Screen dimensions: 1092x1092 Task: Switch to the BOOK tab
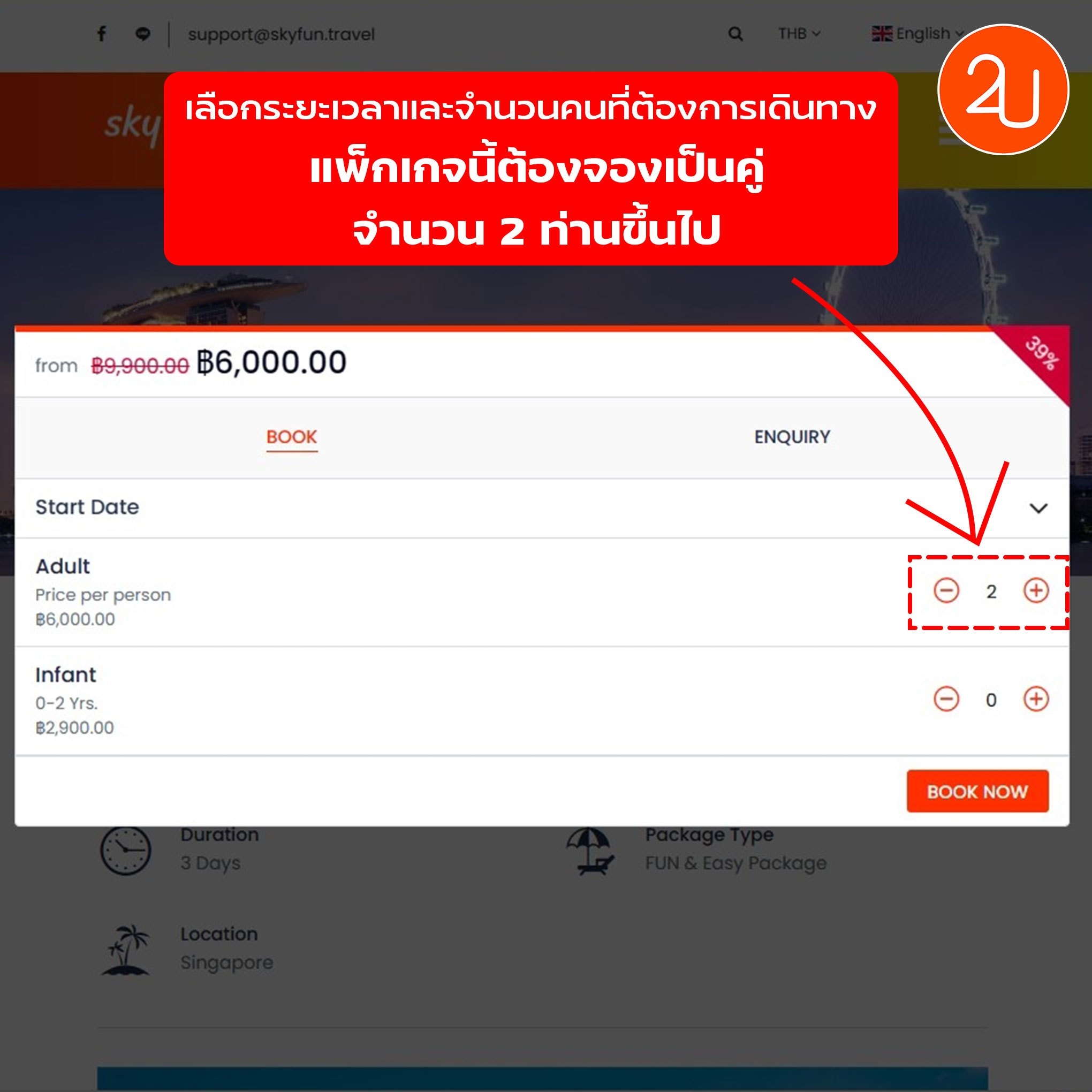pyautogui.click(x=292, y=437)
